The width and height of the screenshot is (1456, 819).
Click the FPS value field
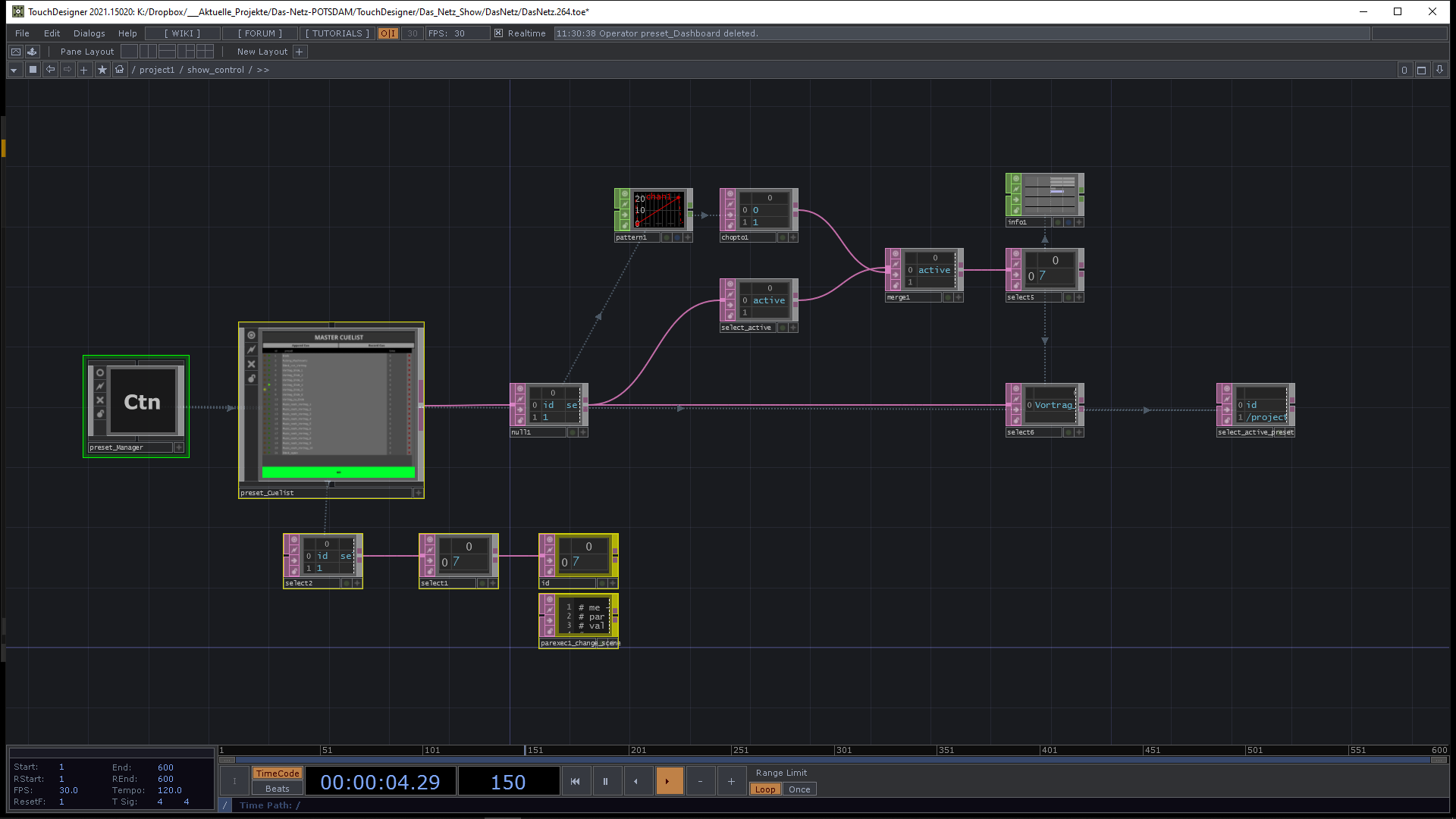coord(457,33)
